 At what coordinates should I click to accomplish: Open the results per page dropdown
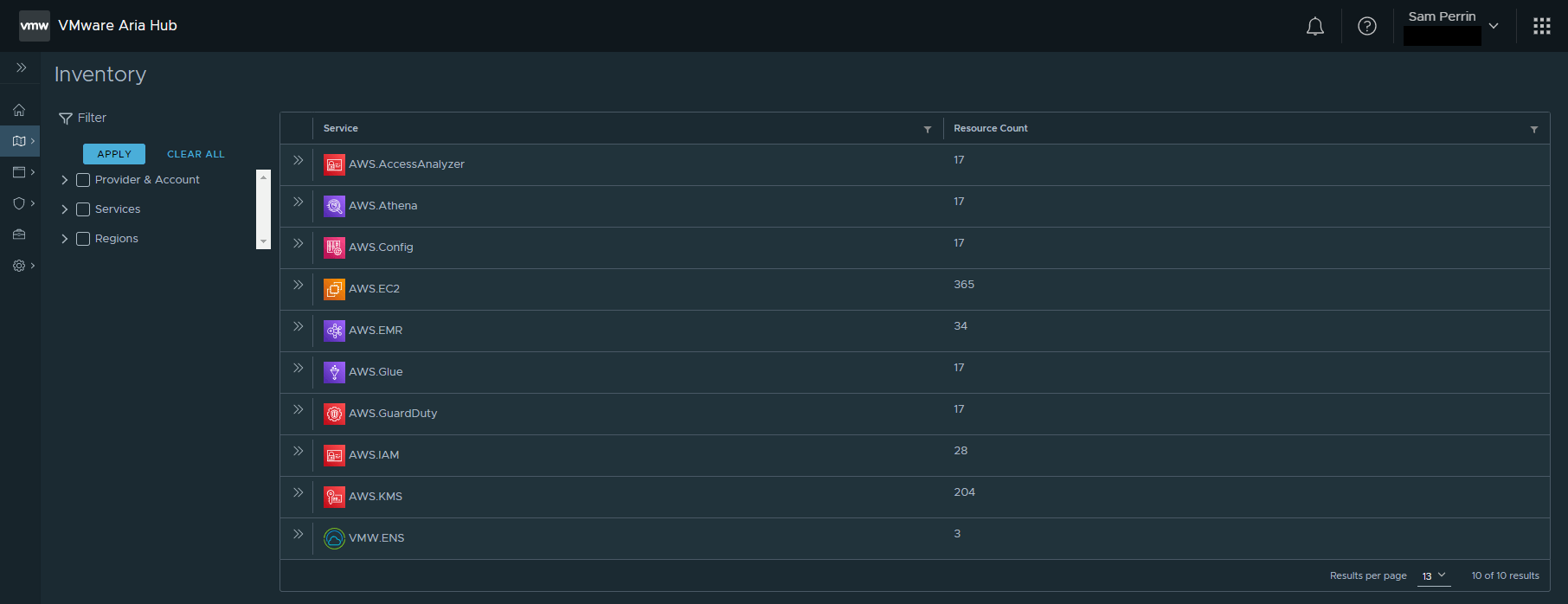(x=1434, y=576)
